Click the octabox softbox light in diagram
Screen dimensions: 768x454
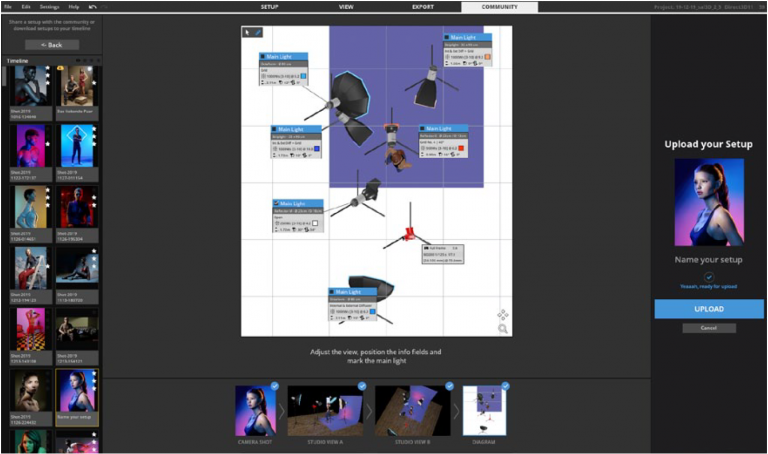pos(349,93)
